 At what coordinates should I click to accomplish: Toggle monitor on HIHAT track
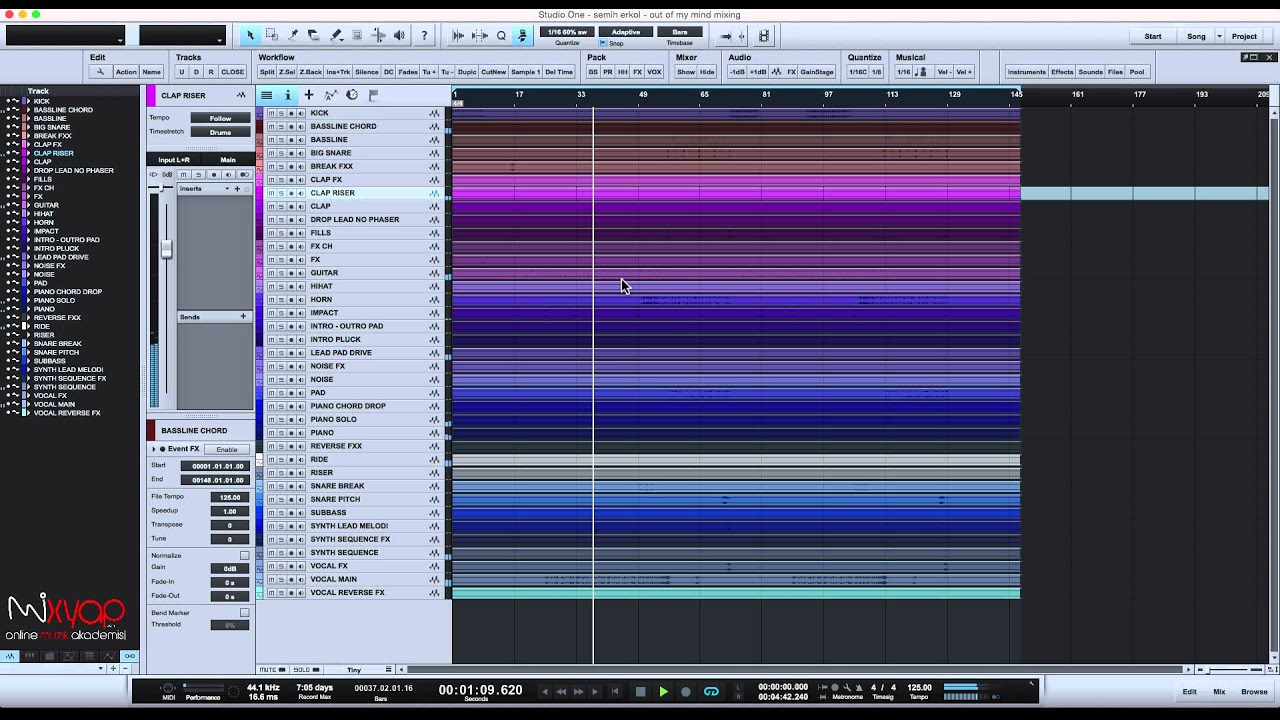tap(301, 286)
